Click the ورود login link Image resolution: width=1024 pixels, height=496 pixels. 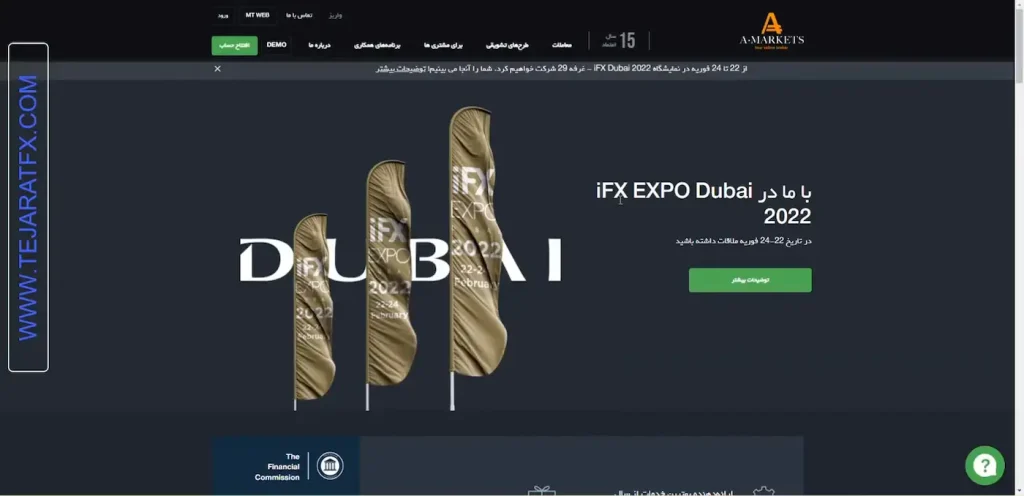222,15
